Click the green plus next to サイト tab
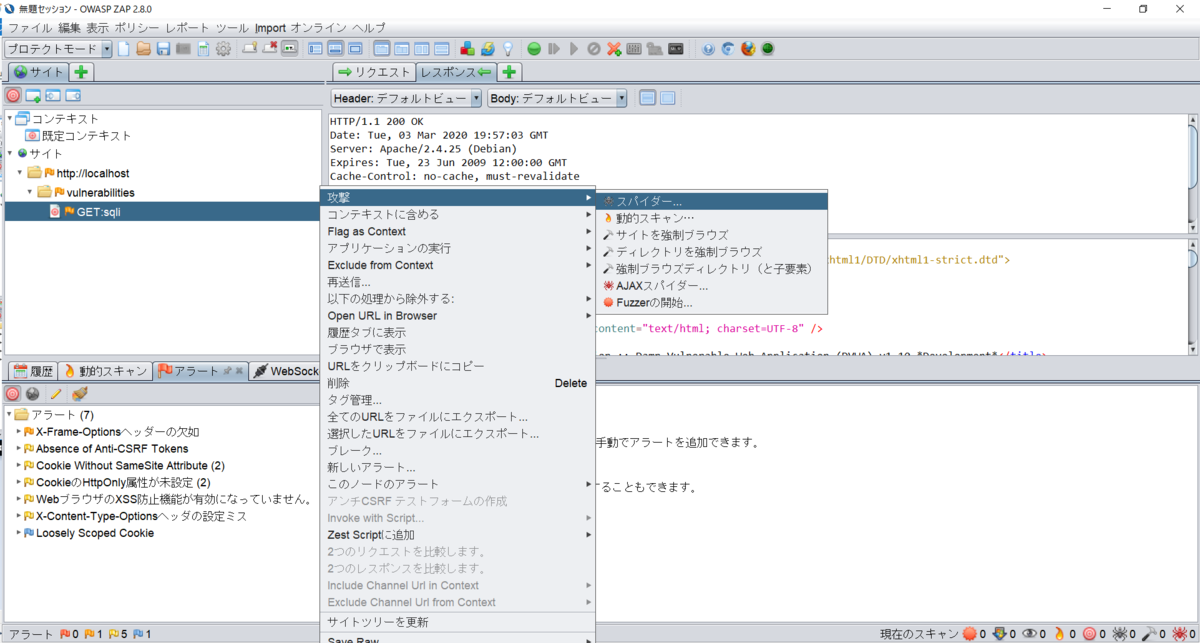 81,72
